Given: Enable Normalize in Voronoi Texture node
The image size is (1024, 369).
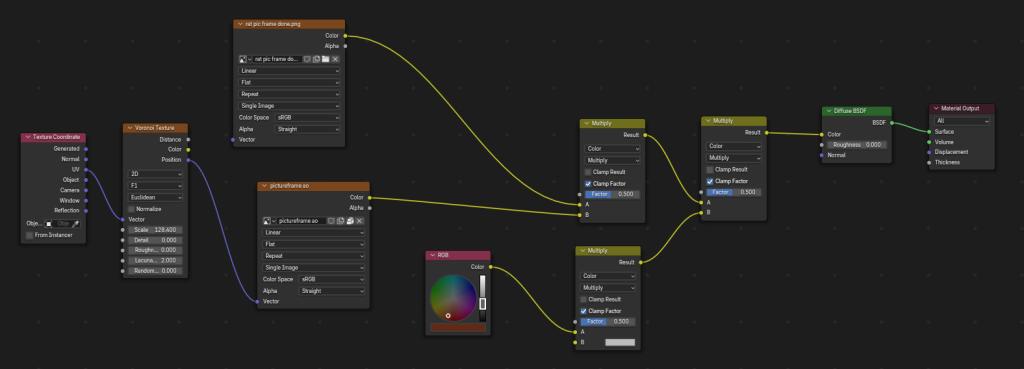Looking at the screenshot, I should click(x=131, y=209).
